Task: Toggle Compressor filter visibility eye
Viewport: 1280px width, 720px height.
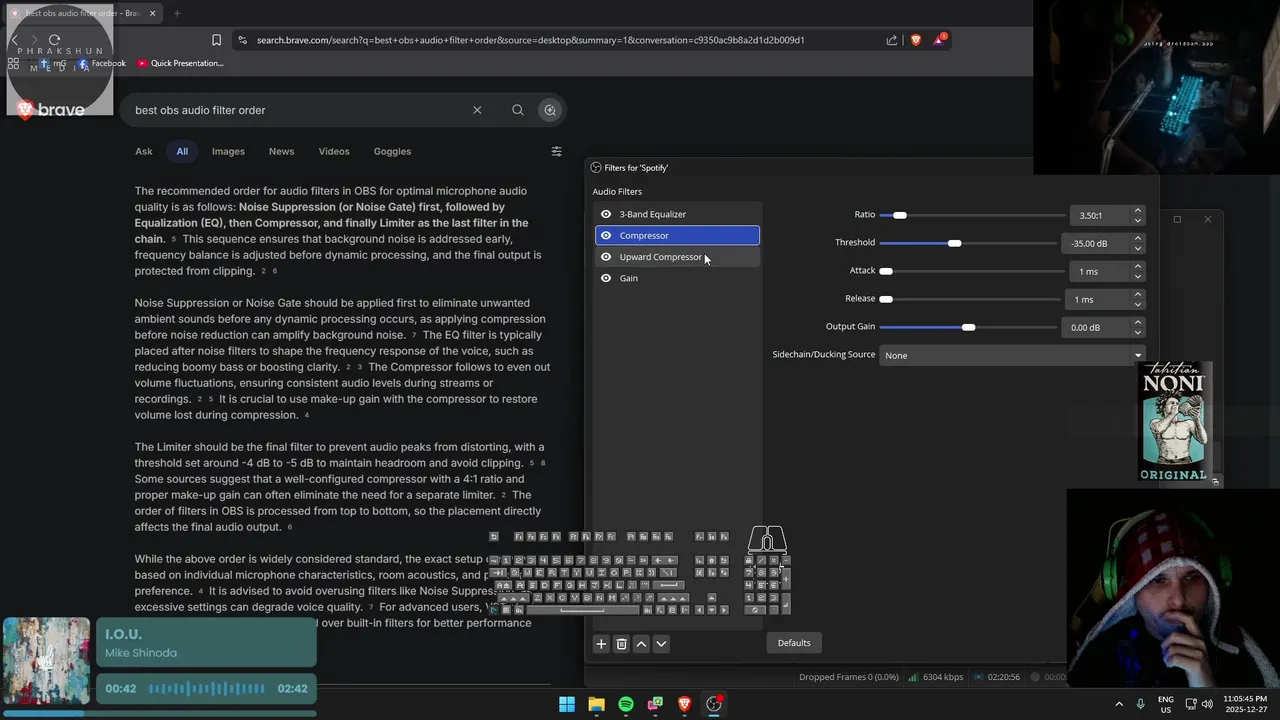Action: point(606,236)
